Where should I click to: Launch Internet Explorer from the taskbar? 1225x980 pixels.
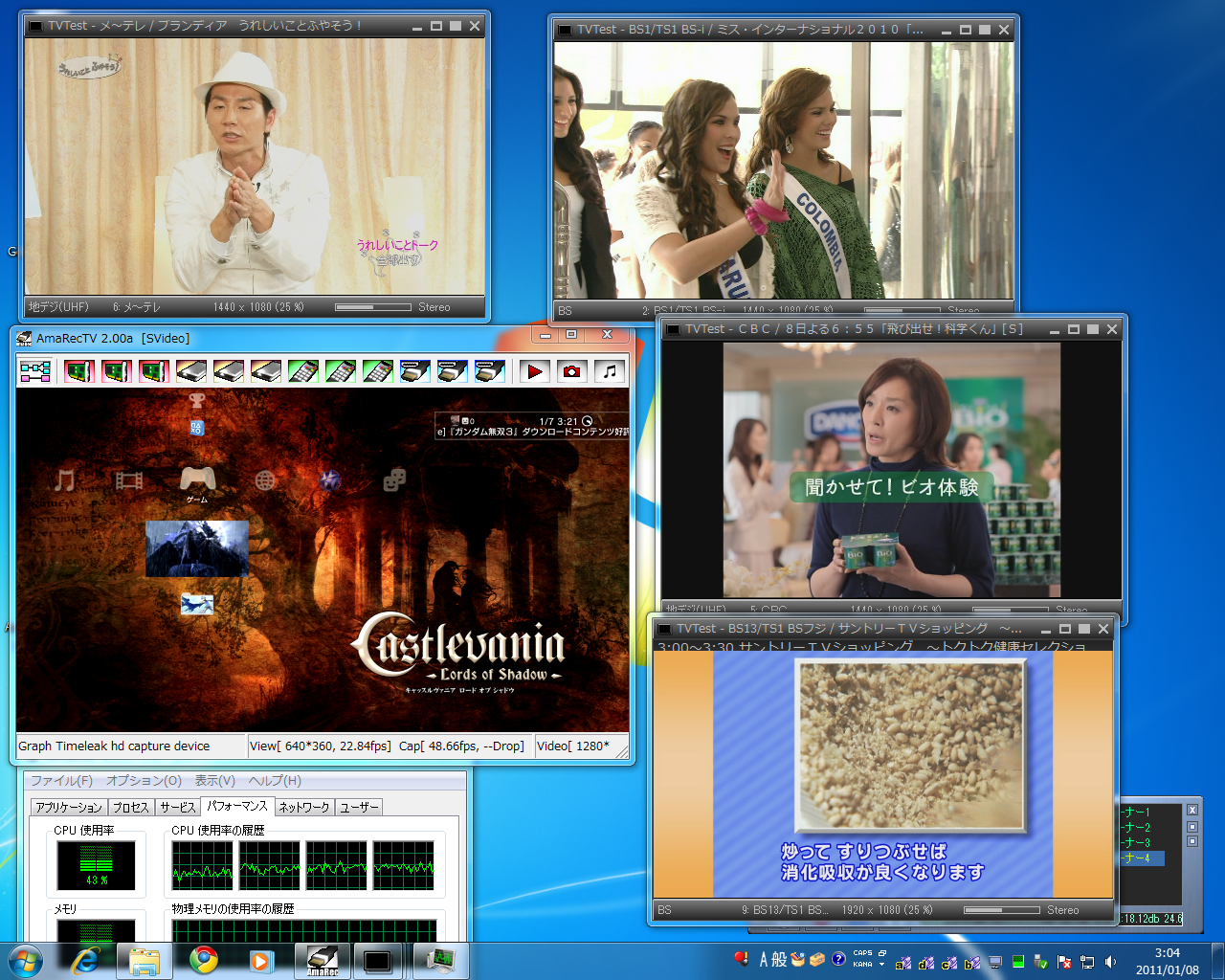[x=86, y=960]
